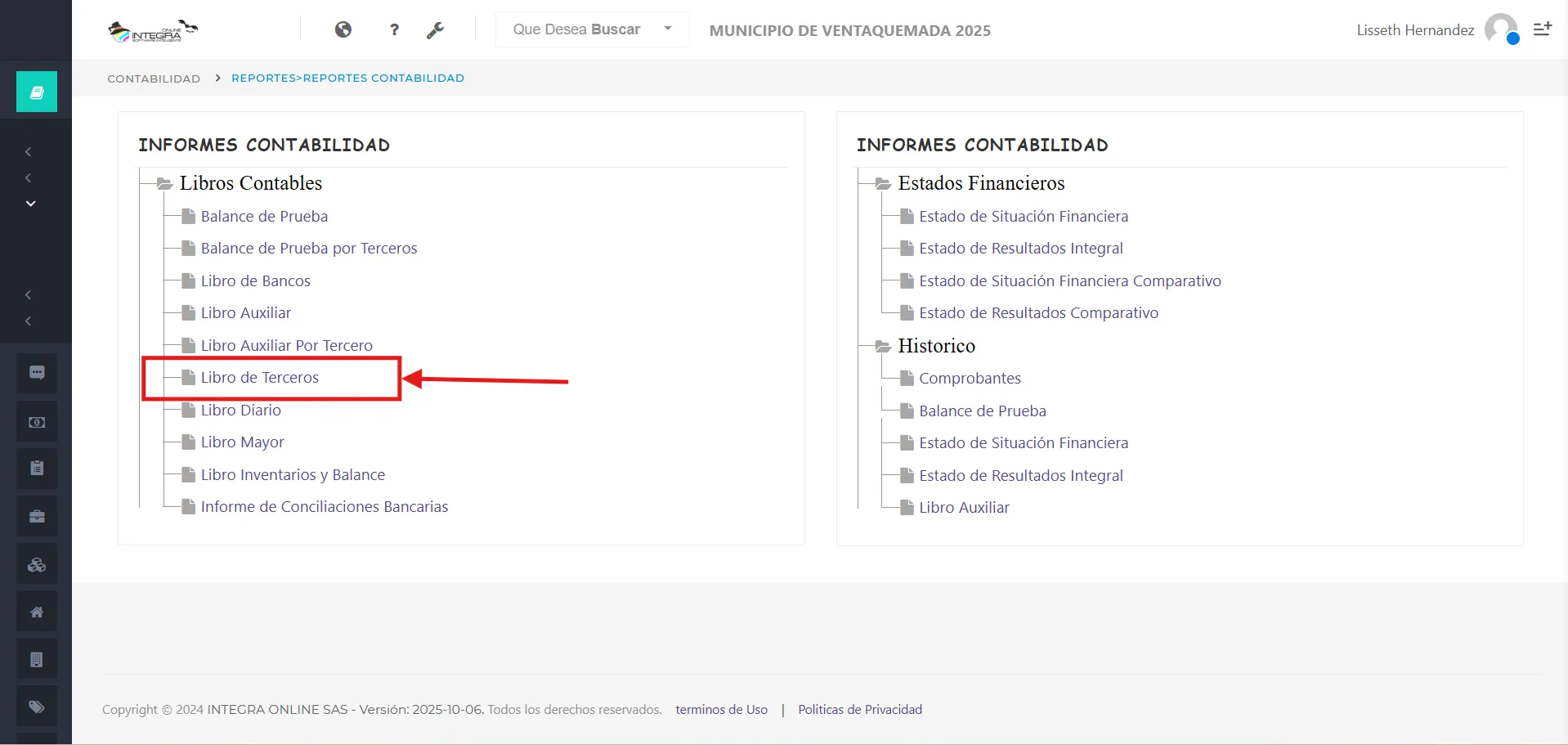Select the money bill icon in the sidebar

pyautogui.click(x=37, y=422)
